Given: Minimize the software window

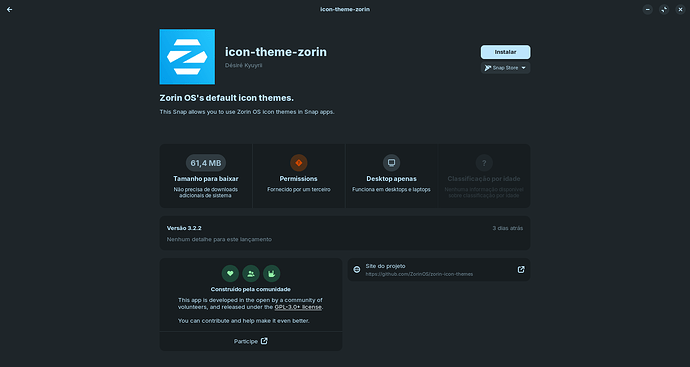Looking at the screenshot, I should (x=647, y=9).
